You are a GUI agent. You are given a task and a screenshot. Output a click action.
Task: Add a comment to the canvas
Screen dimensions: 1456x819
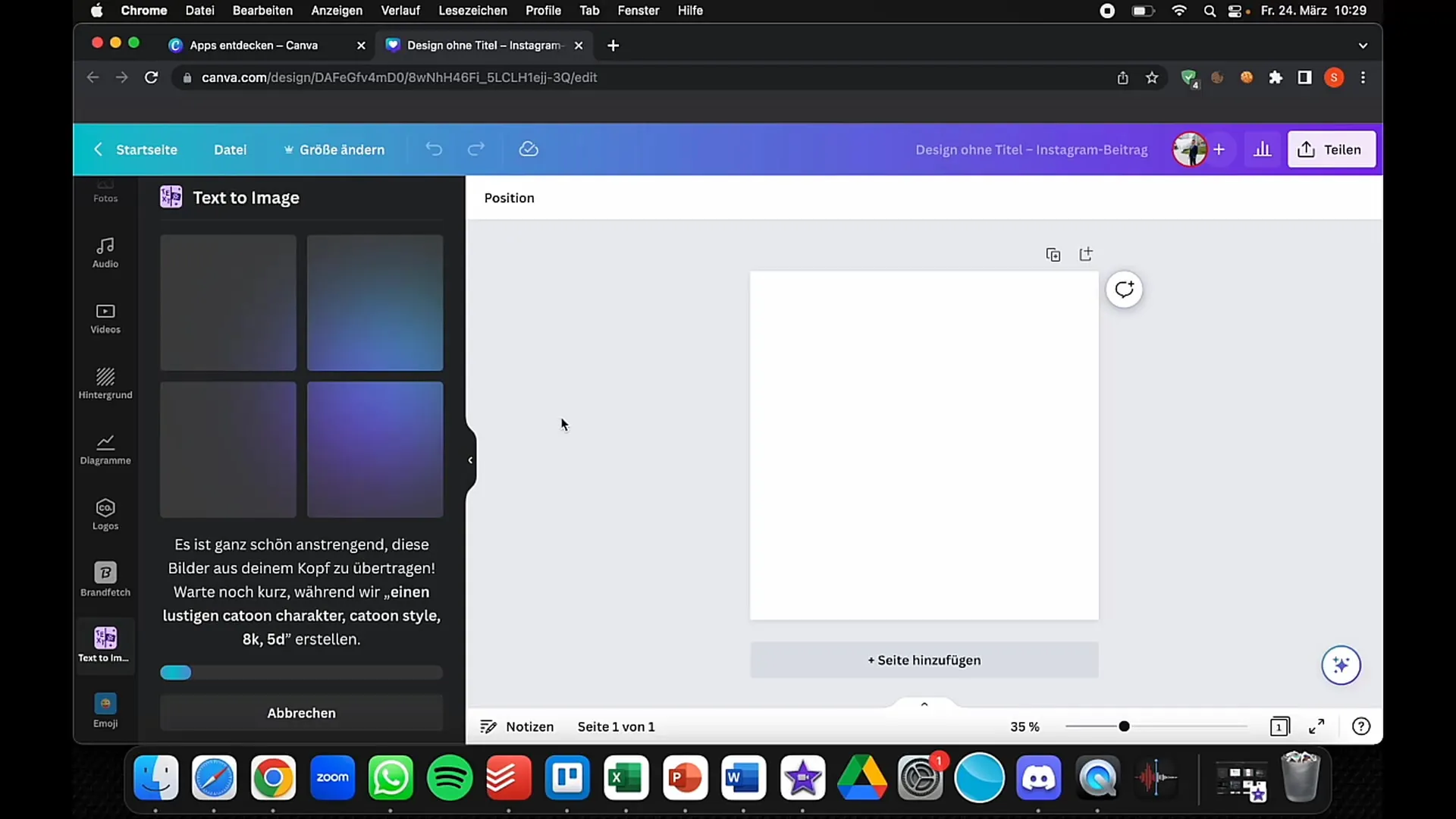point(1124,290)
